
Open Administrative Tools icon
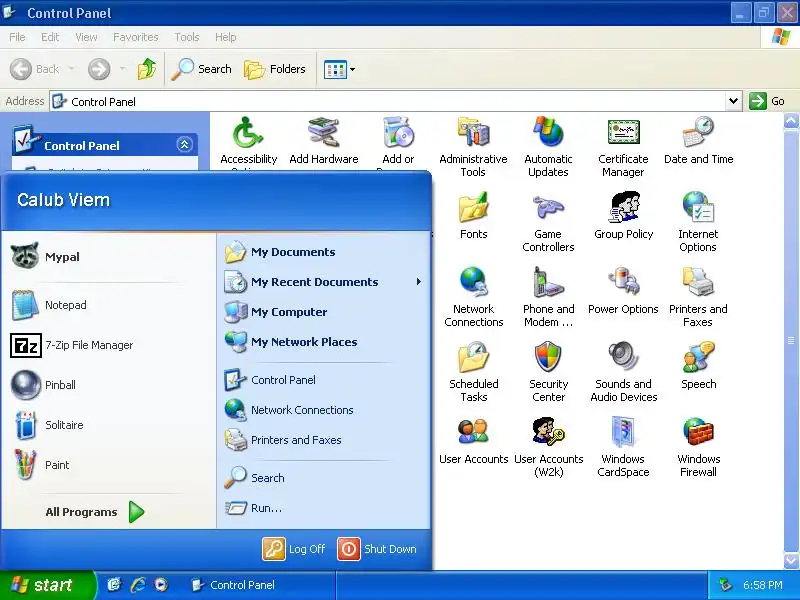pos(473,147)
